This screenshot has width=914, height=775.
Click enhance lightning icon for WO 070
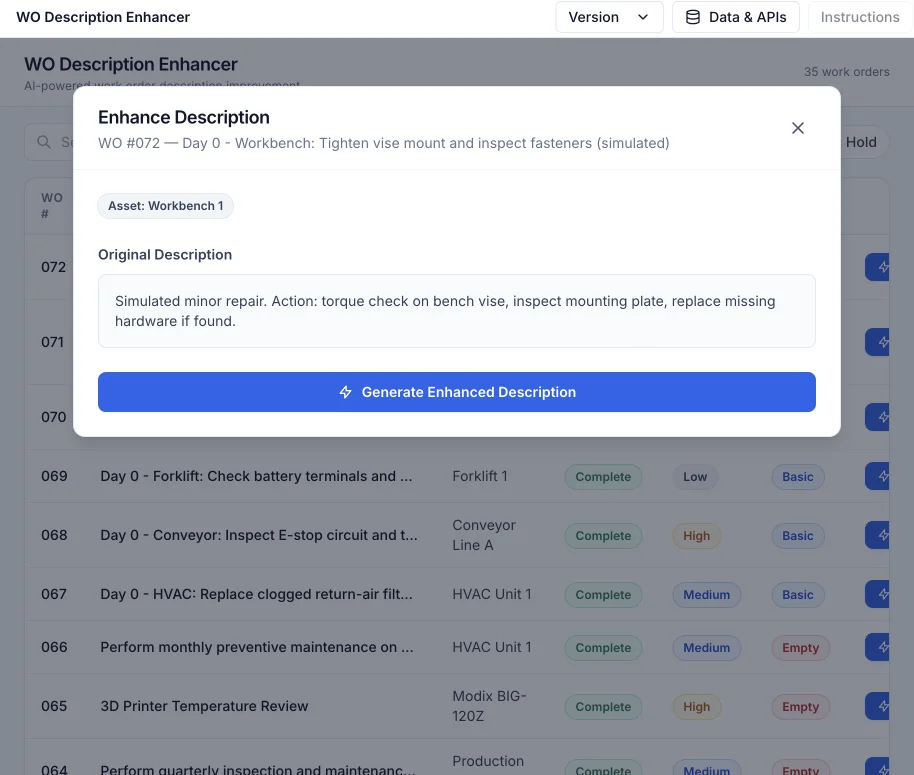pyautogui.click(x=883, y=417)
